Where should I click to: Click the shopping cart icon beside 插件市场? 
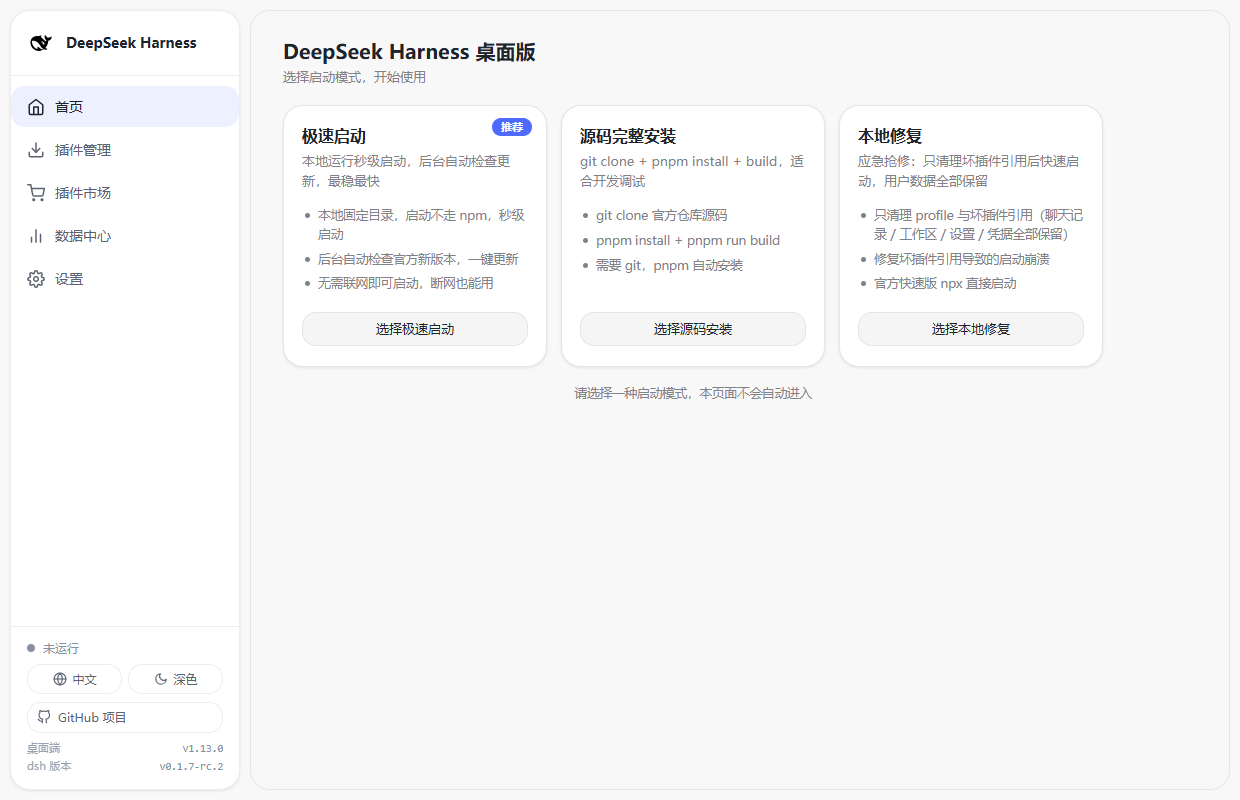tap(36, 193)
